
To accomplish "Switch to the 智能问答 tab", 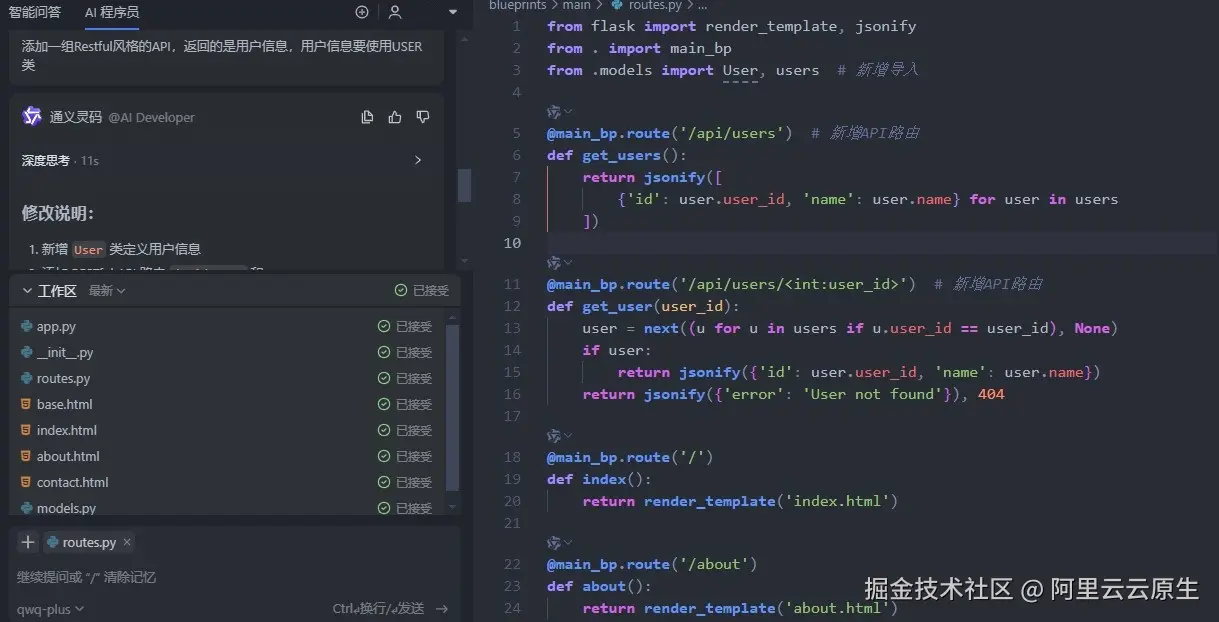I will (35, 12).
